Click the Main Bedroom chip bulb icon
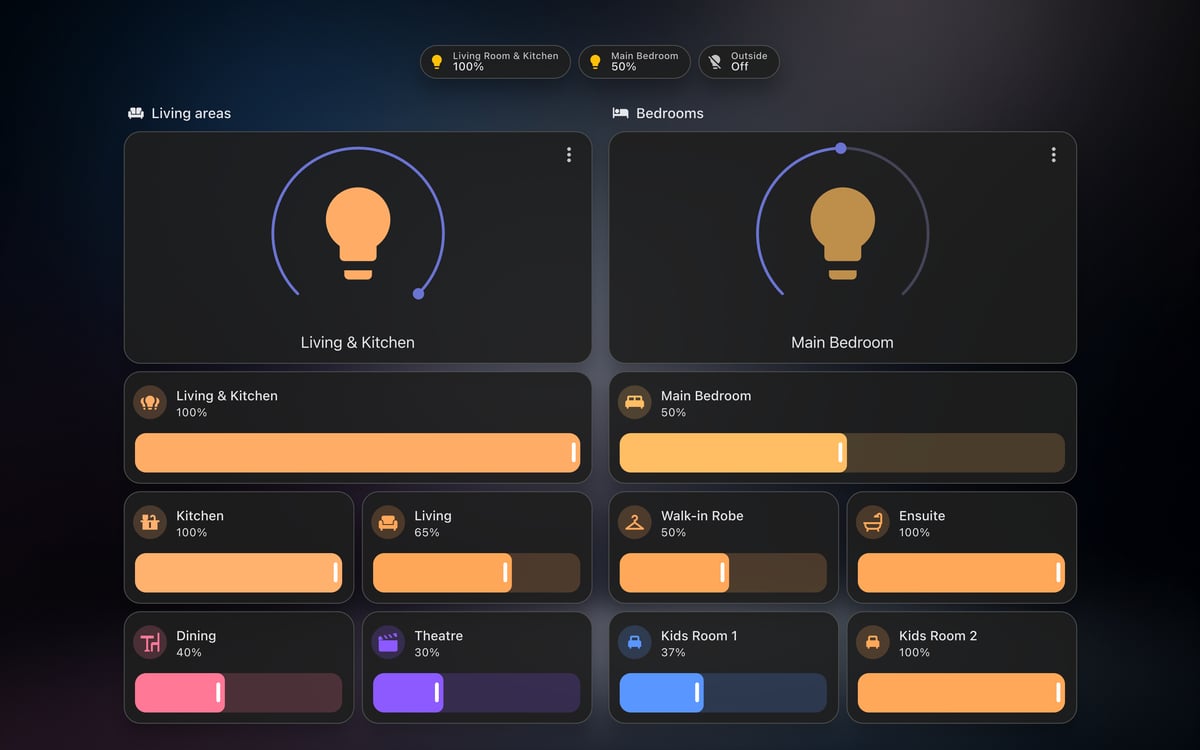This screenshot has width=1200, height=750. [595, 62]
